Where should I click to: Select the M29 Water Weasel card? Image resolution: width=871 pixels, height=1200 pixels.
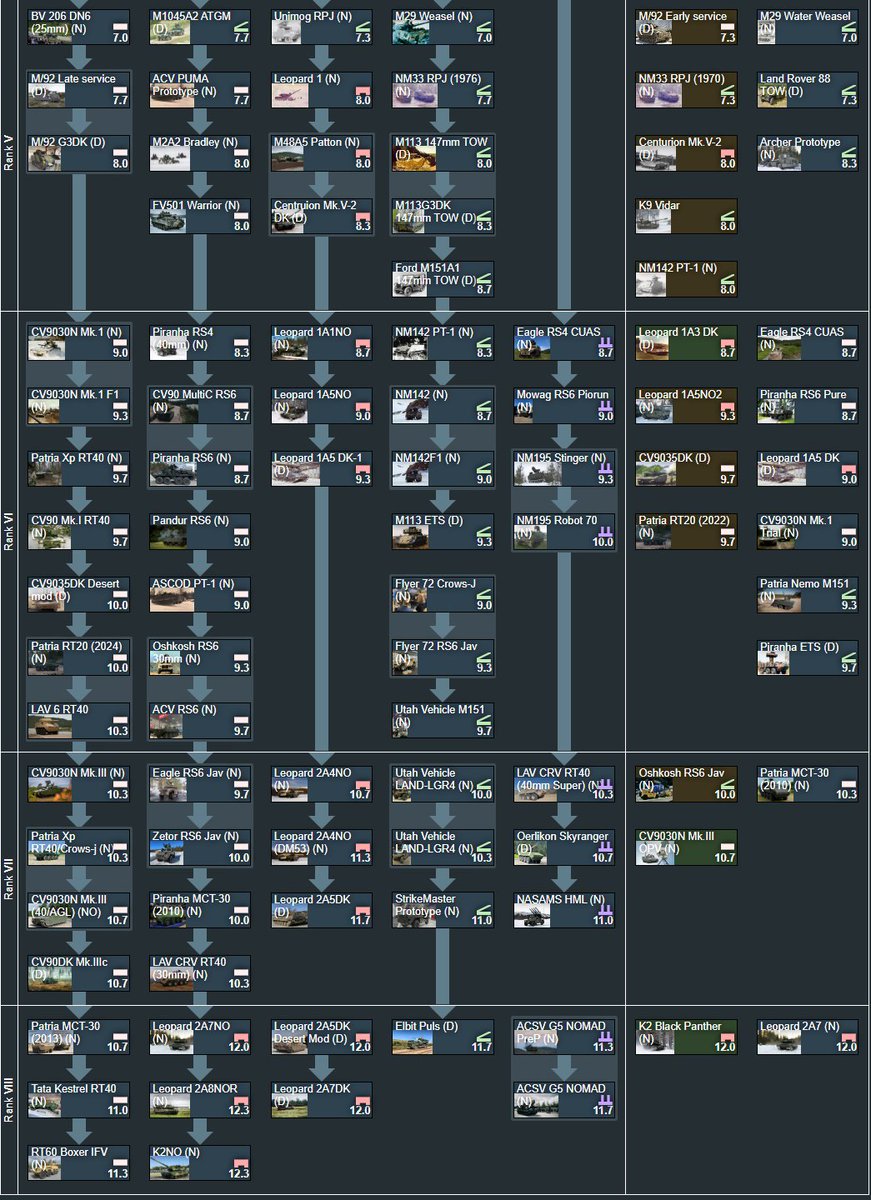pyautogui.click(x=808, y=27)
